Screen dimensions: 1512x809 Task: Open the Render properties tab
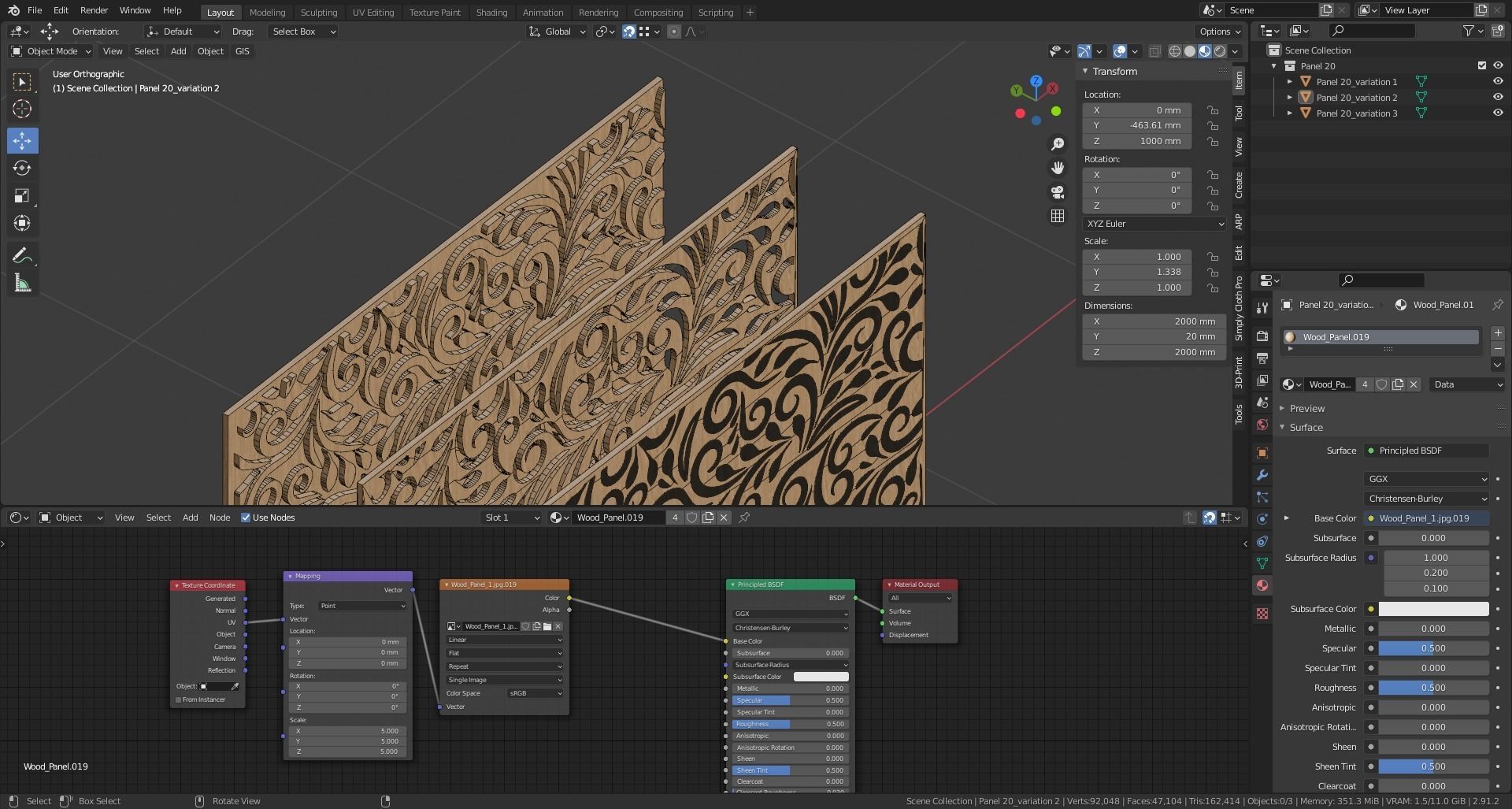click(1262, 336)
